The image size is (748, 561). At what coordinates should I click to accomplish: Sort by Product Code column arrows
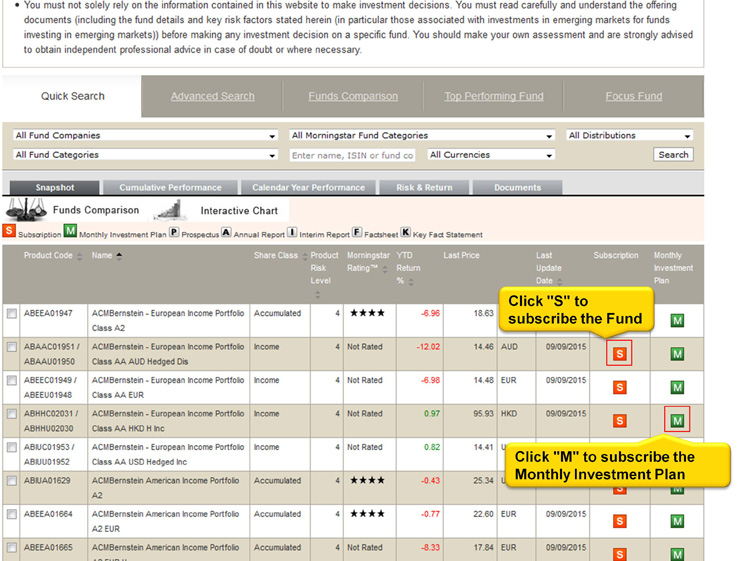coord(80,257)
